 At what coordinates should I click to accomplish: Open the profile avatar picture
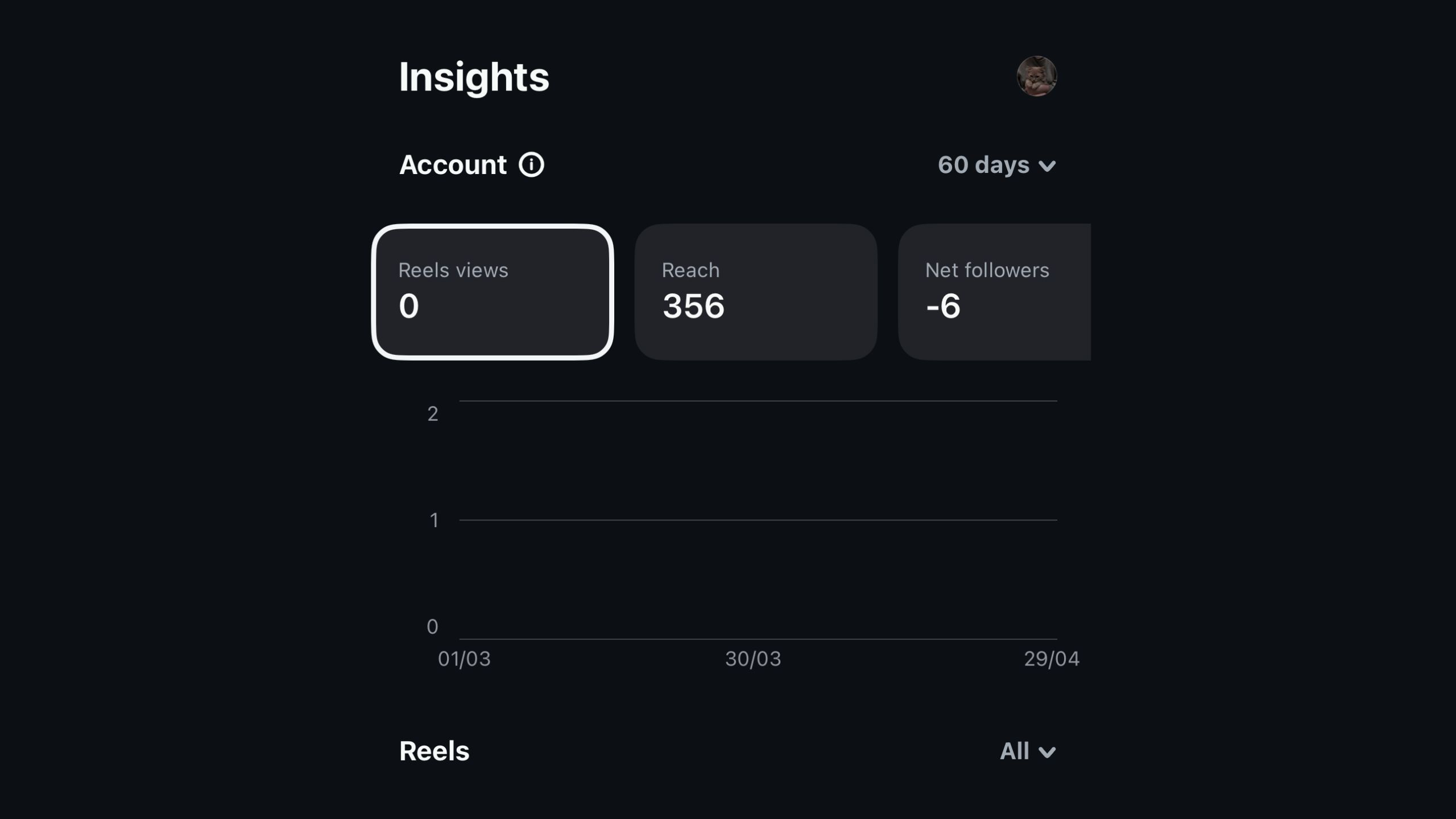(1036, 76)
